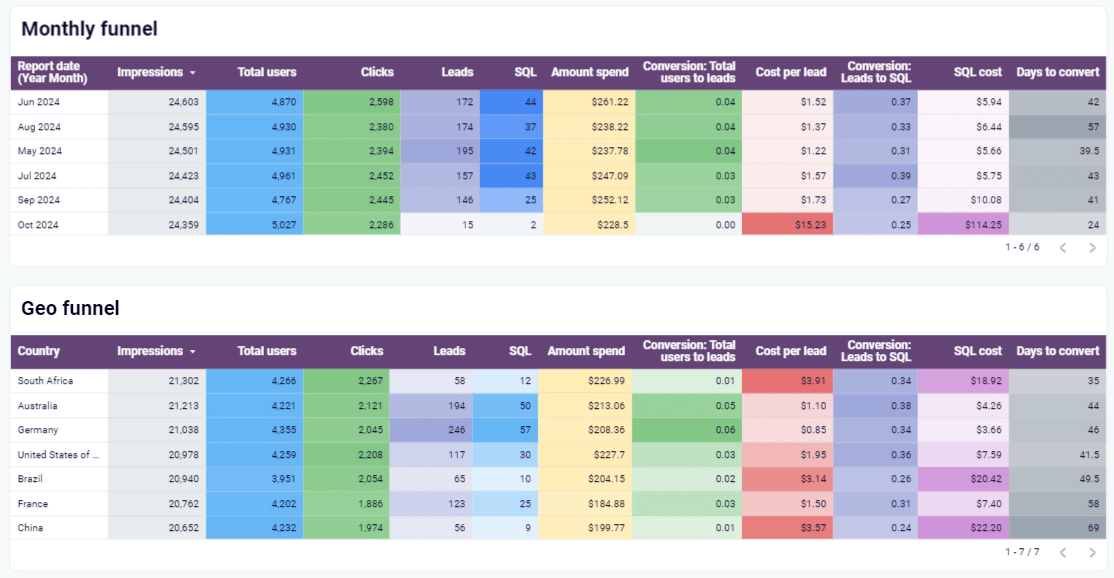Select the truncated United States of... country cell
This screenshot has height=578, width=1114.
(58, 454)
